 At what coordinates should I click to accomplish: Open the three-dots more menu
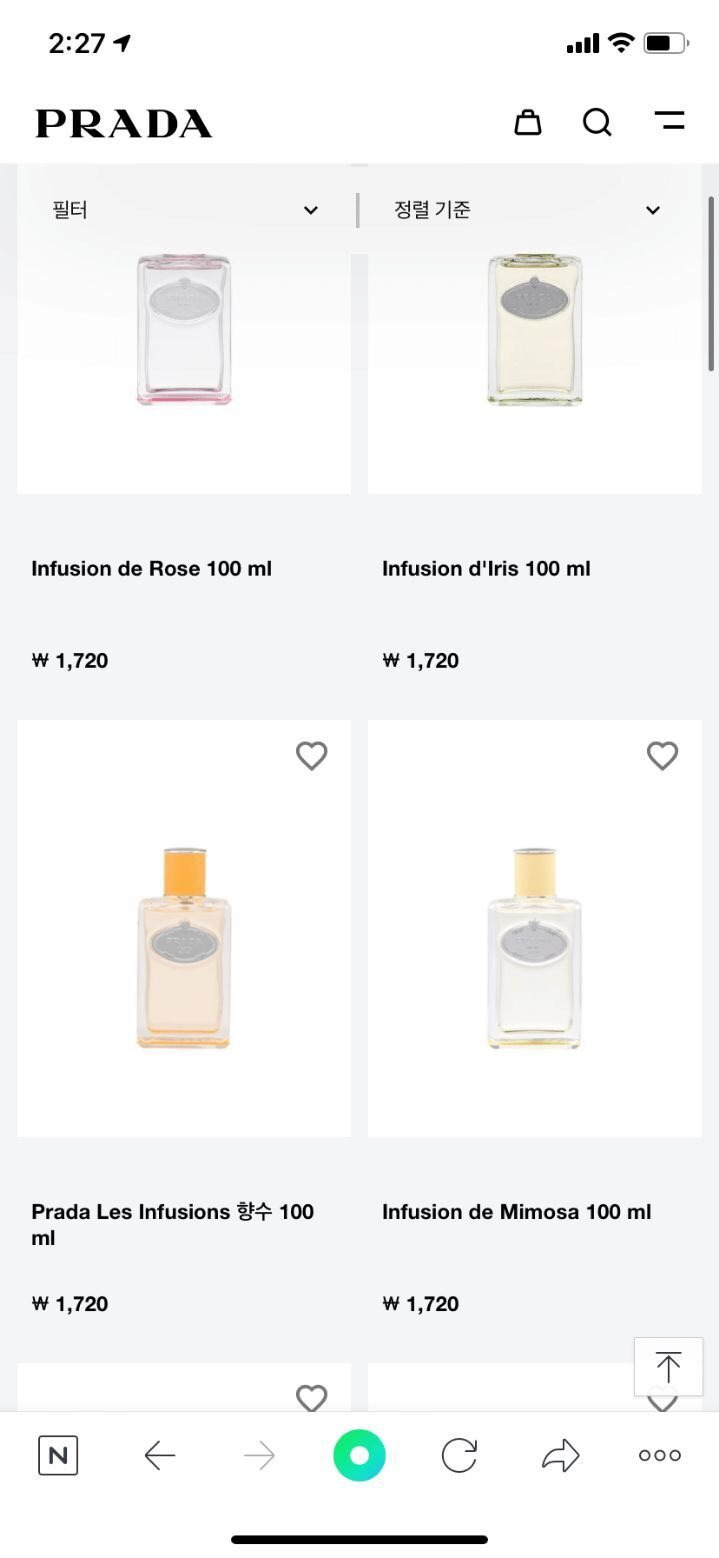pyautogui.click(x=660, y=1455)
